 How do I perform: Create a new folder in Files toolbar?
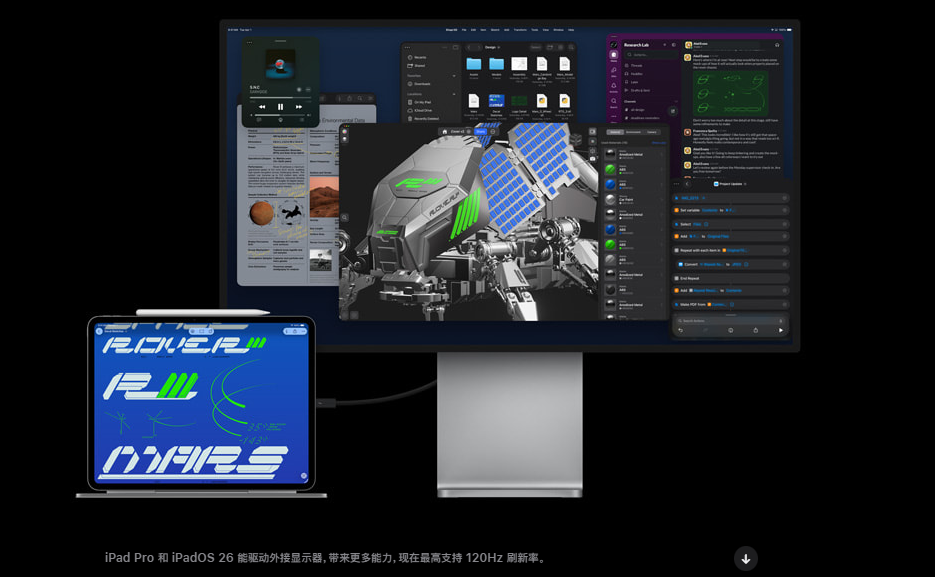(550, 47)
